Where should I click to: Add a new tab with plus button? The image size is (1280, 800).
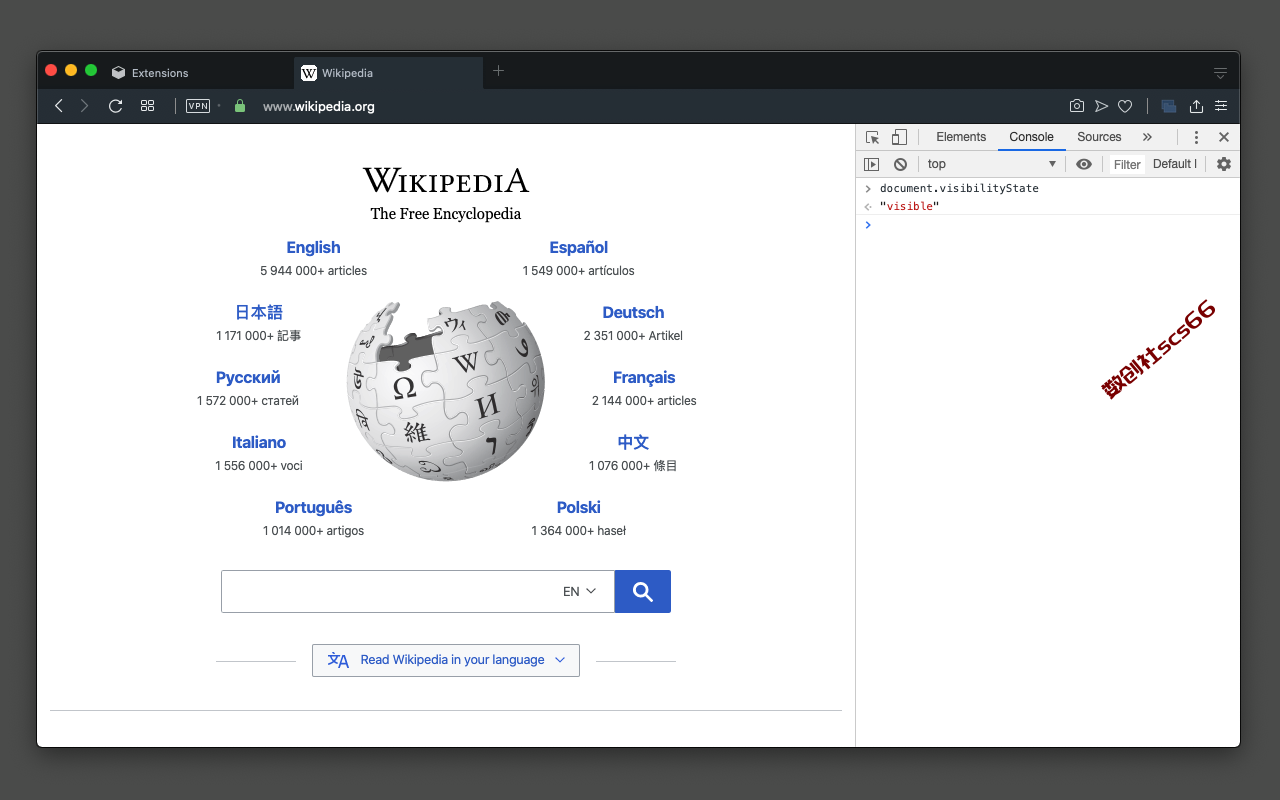click(x=498, y=71)
